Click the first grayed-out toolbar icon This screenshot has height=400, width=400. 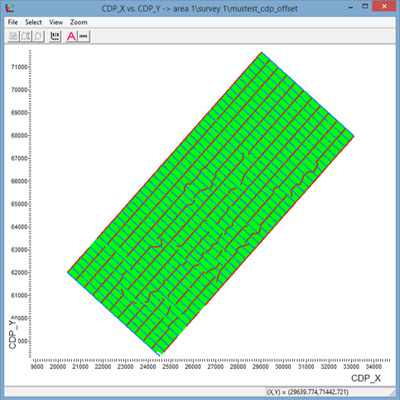[x=13, y=36]
